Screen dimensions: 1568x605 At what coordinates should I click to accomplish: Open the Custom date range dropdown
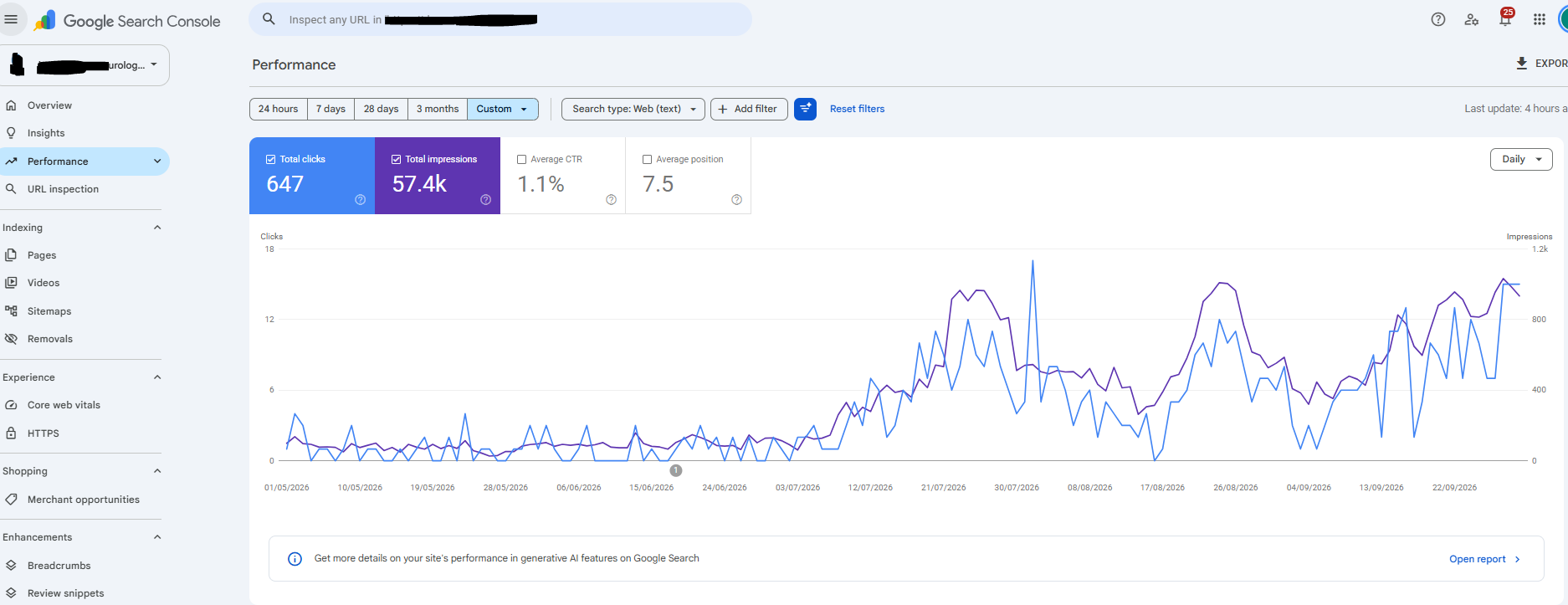click(503, 109)
